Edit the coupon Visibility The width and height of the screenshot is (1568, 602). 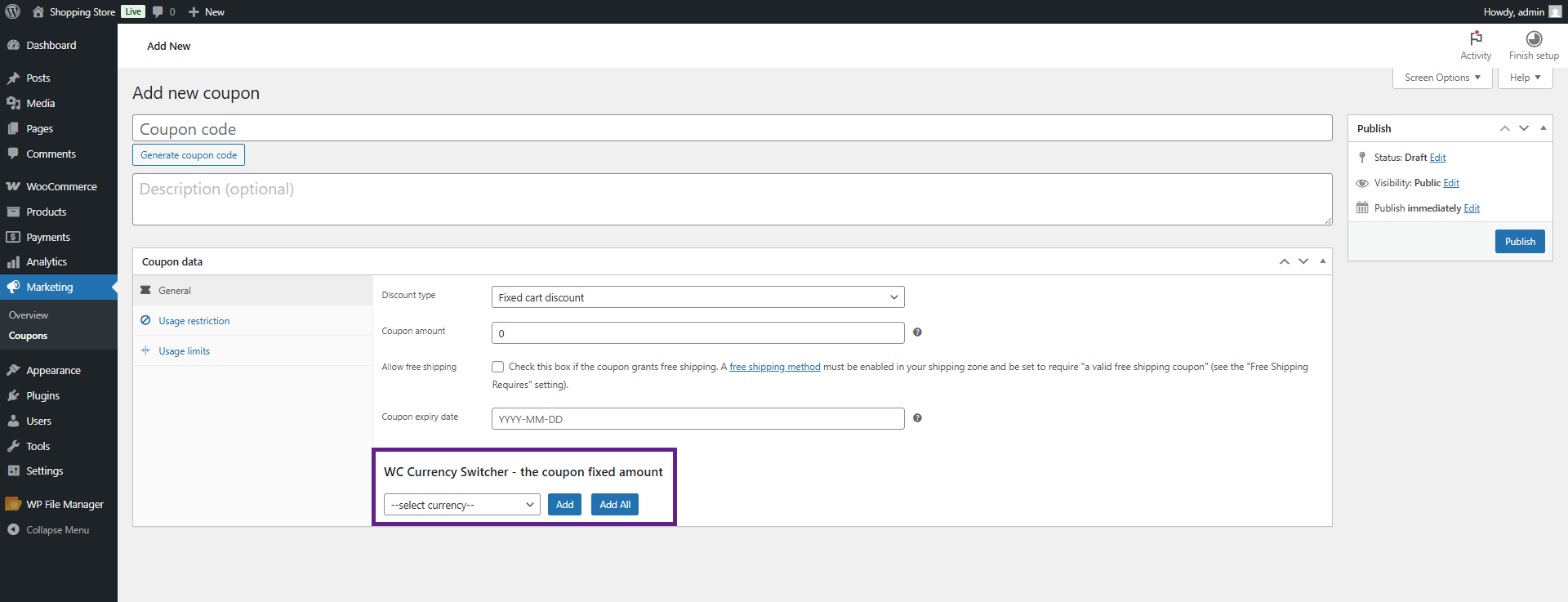point(1451,183)
